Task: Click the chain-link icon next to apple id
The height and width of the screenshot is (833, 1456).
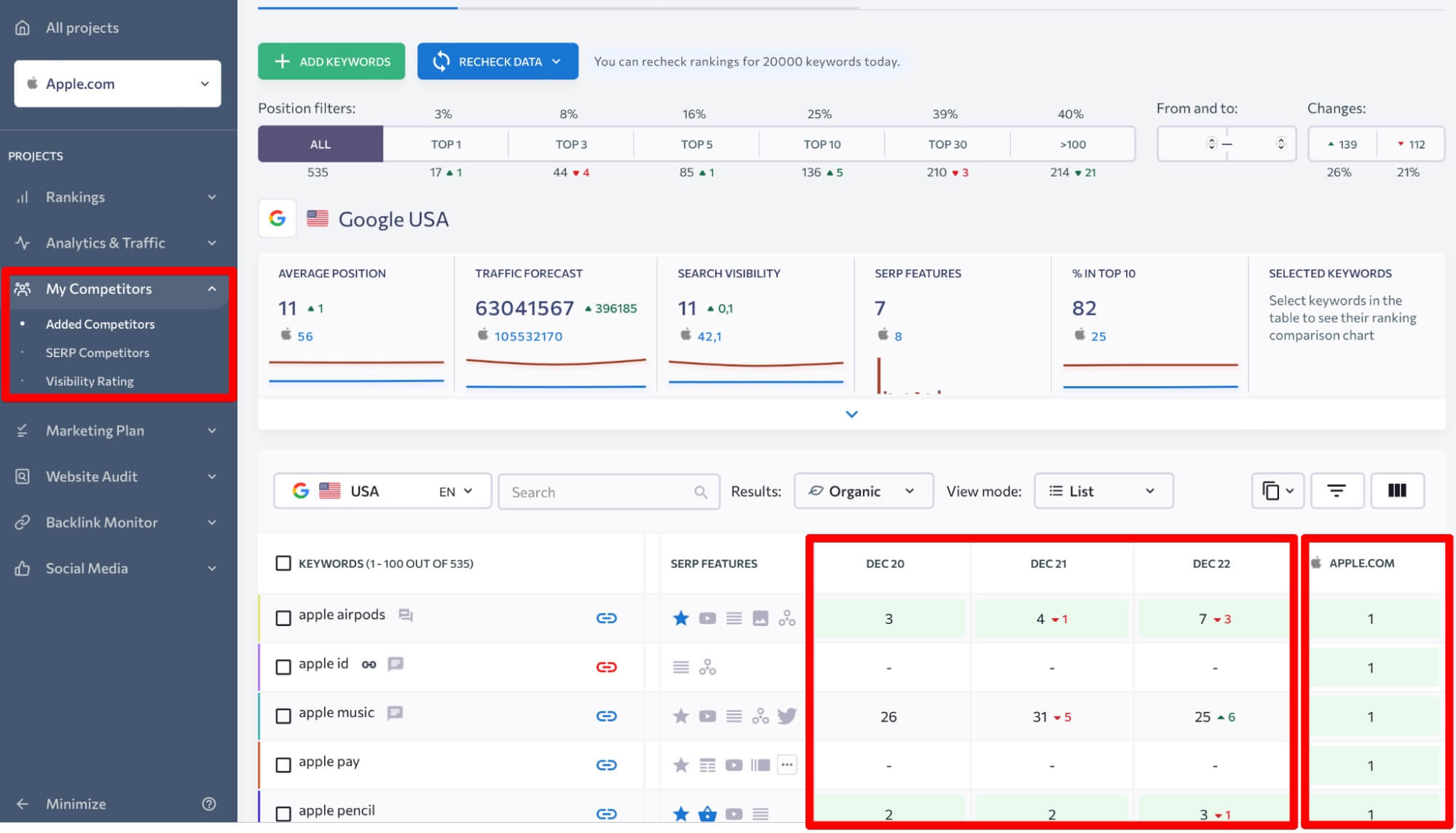Action: [x=369, y=664]
